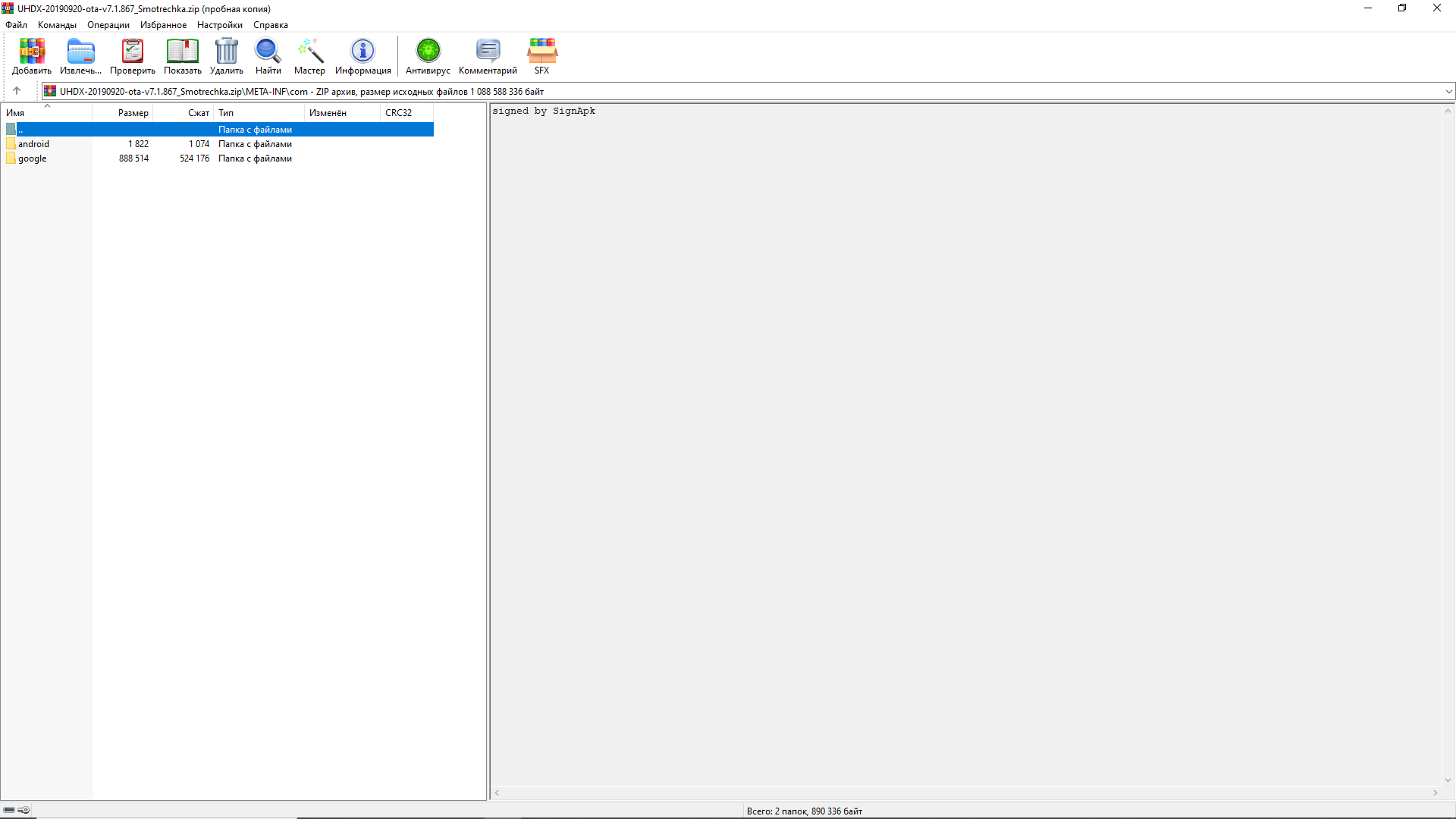Go up one folder with the arrow button
Viewport: 1456px width, 819px height.
pos(17,91)
